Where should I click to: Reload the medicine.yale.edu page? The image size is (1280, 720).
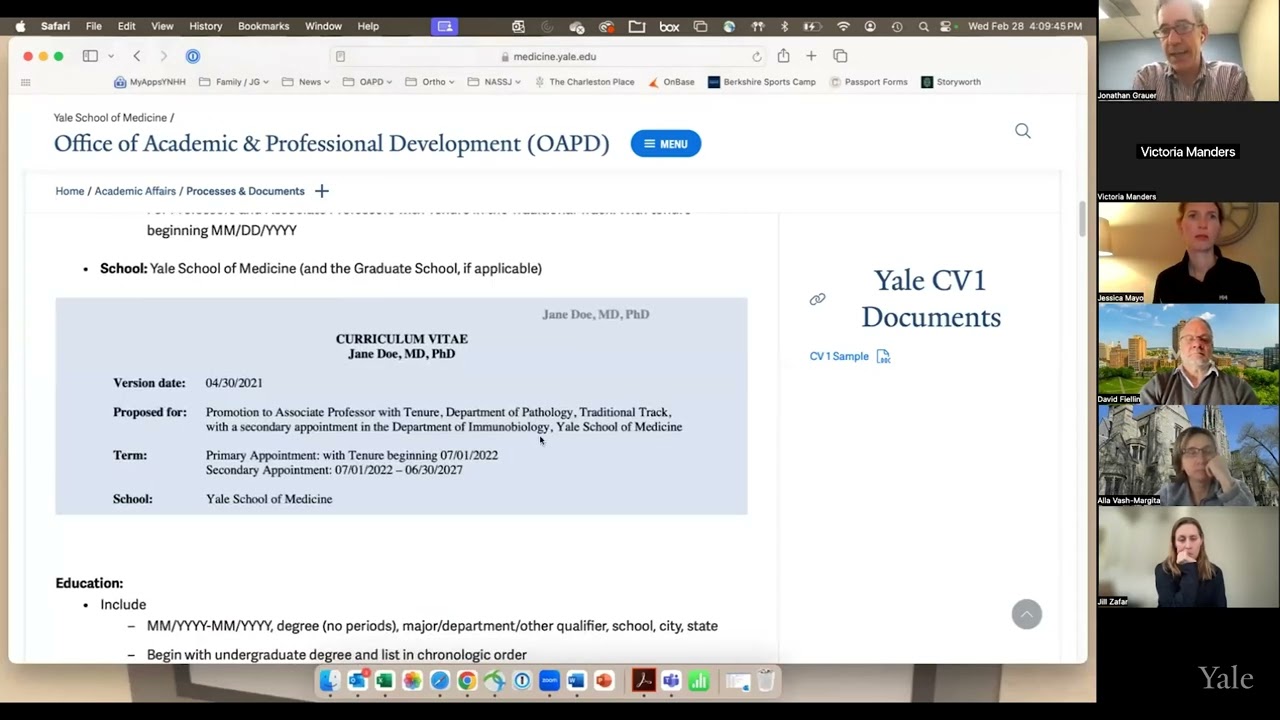pos(757,56)
